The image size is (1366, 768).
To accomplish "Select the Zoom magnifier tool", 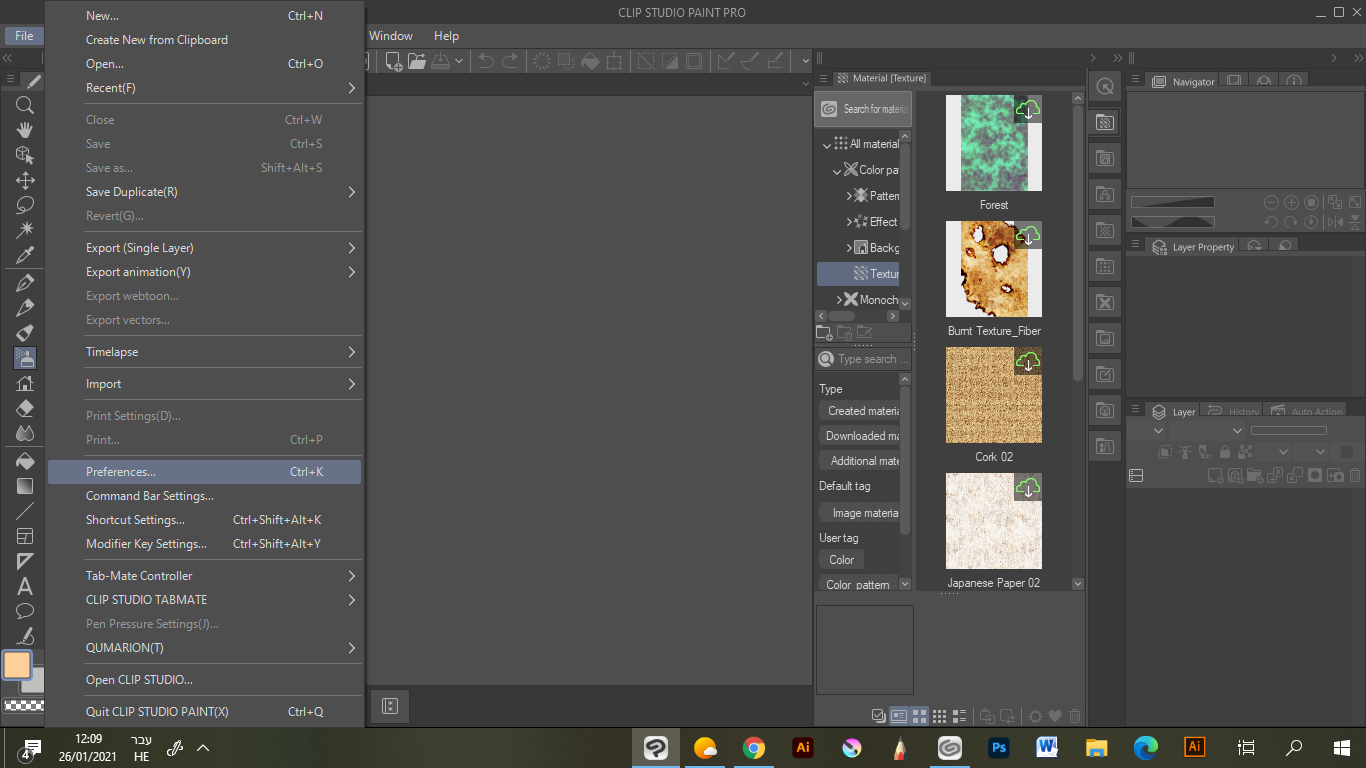I will point(25,105).
